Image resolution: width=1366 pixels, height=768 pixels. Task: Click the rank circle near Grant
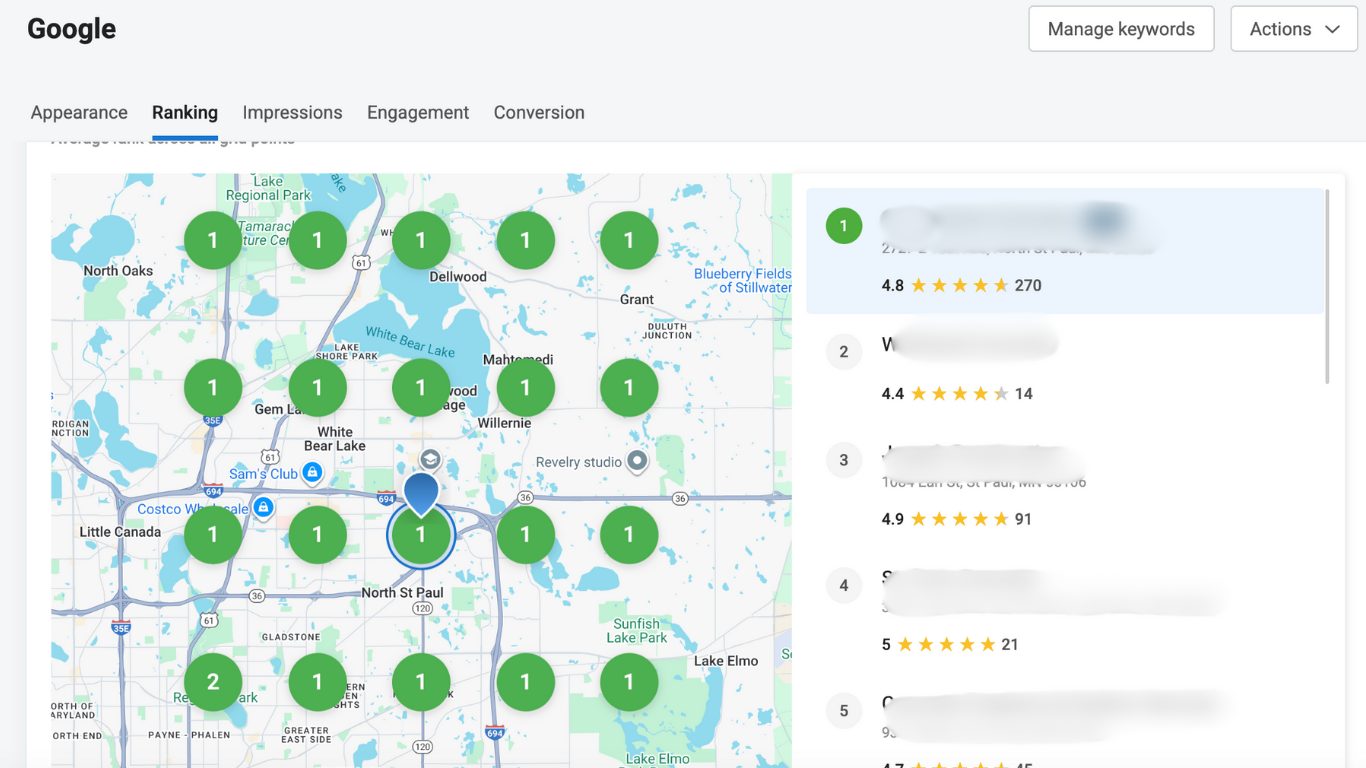[x=629, y=240]
